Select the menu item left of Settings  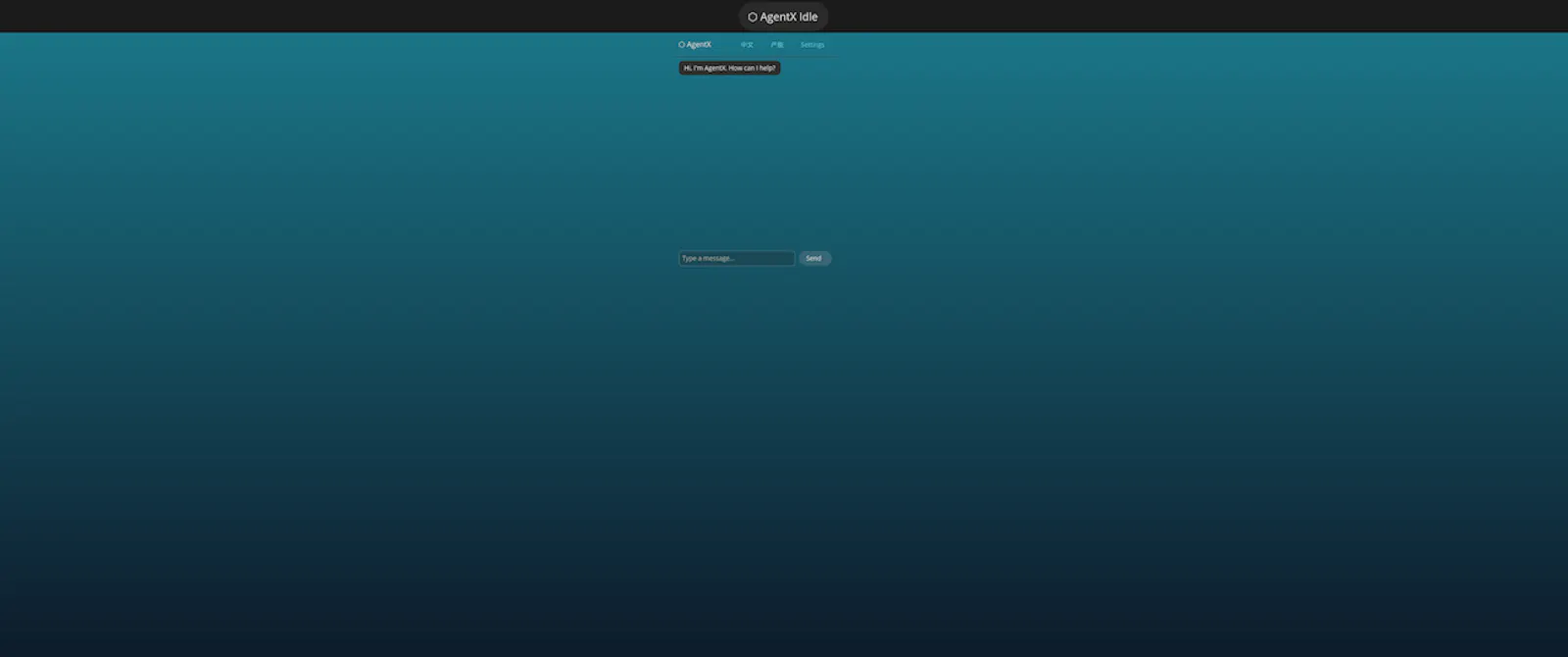[x=777, y=45]
